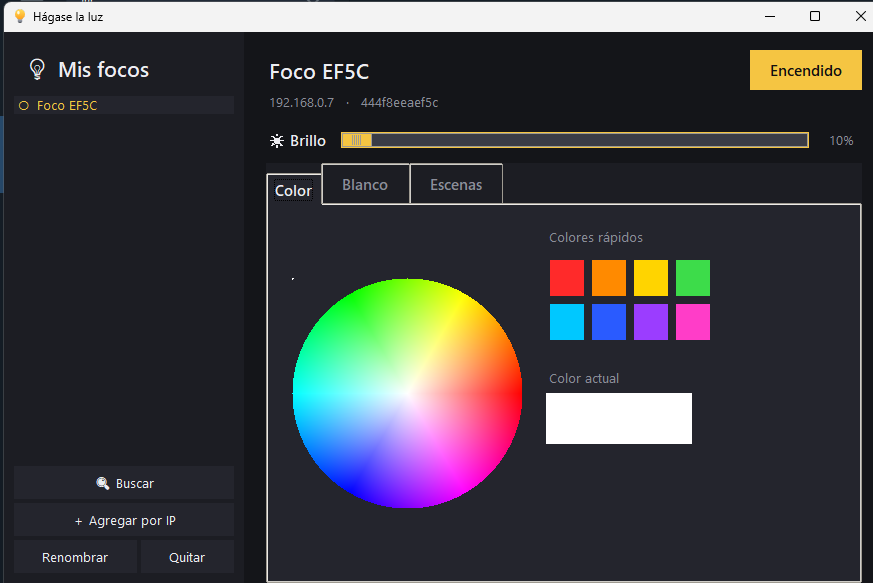Viewport: 873px width, 583px height.
Task: Click the Buscar button
Action: pyautogui.click(x=124, y=483)
